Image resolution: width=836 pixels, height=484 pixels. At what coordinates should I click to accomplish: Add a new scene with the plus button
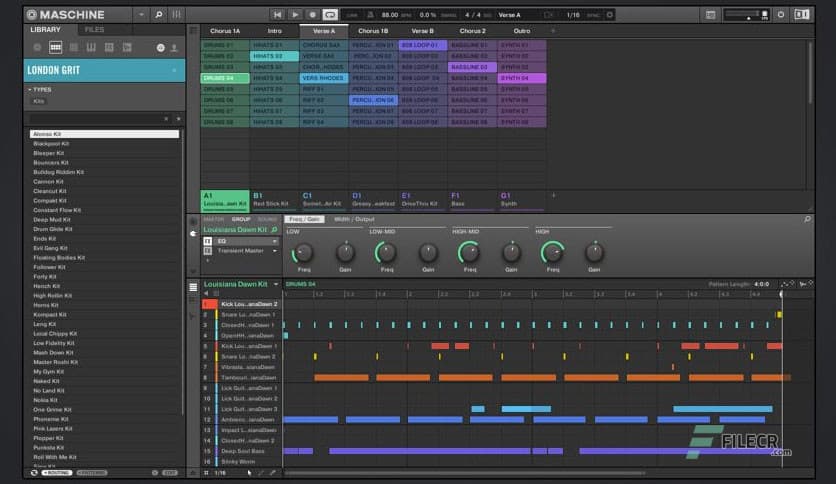pyautogui.click(x=553, y=31)
